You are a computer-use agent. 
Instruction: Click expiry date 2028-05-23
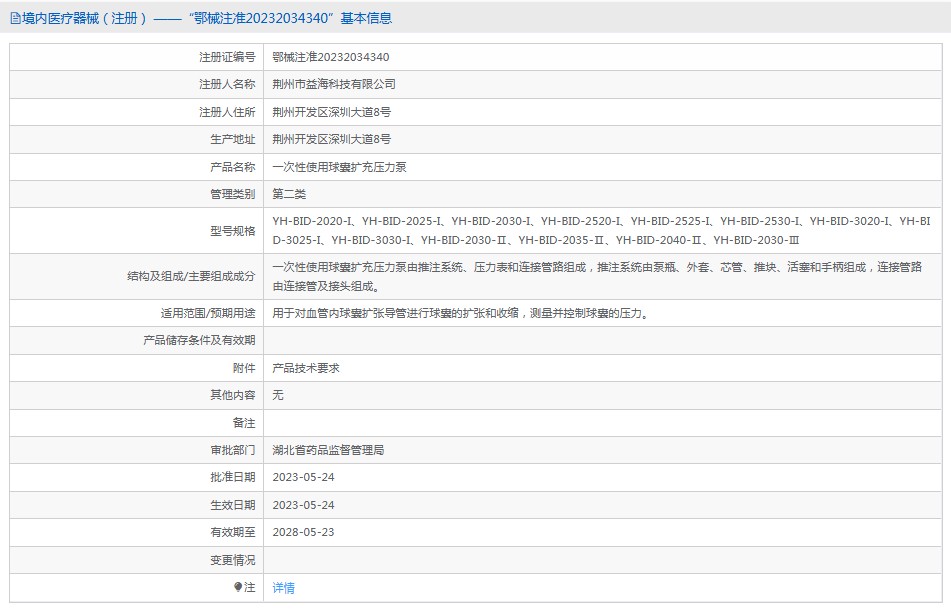click(303, 532)
